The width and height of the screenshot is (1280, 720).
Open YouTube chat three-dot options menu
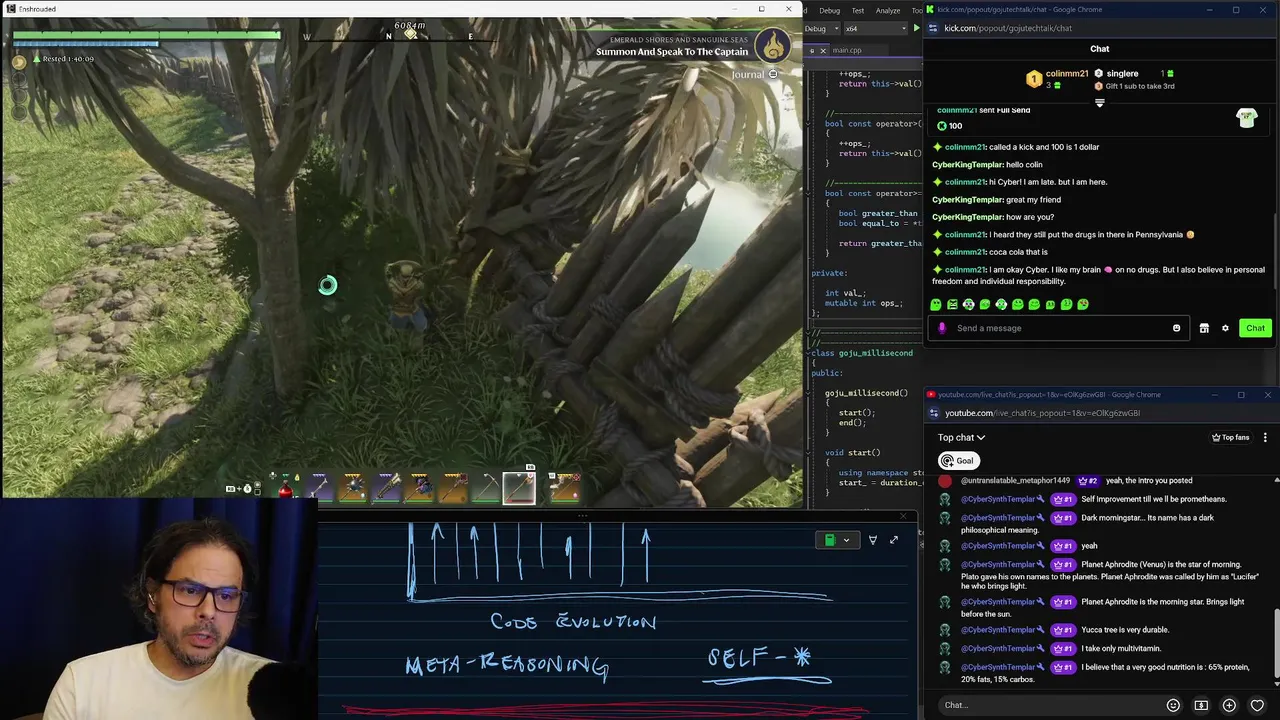click(1265, 437)
